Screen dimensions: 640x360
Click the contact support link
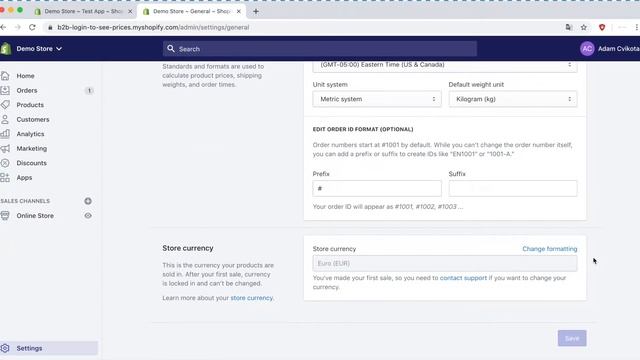pos(463,278)
